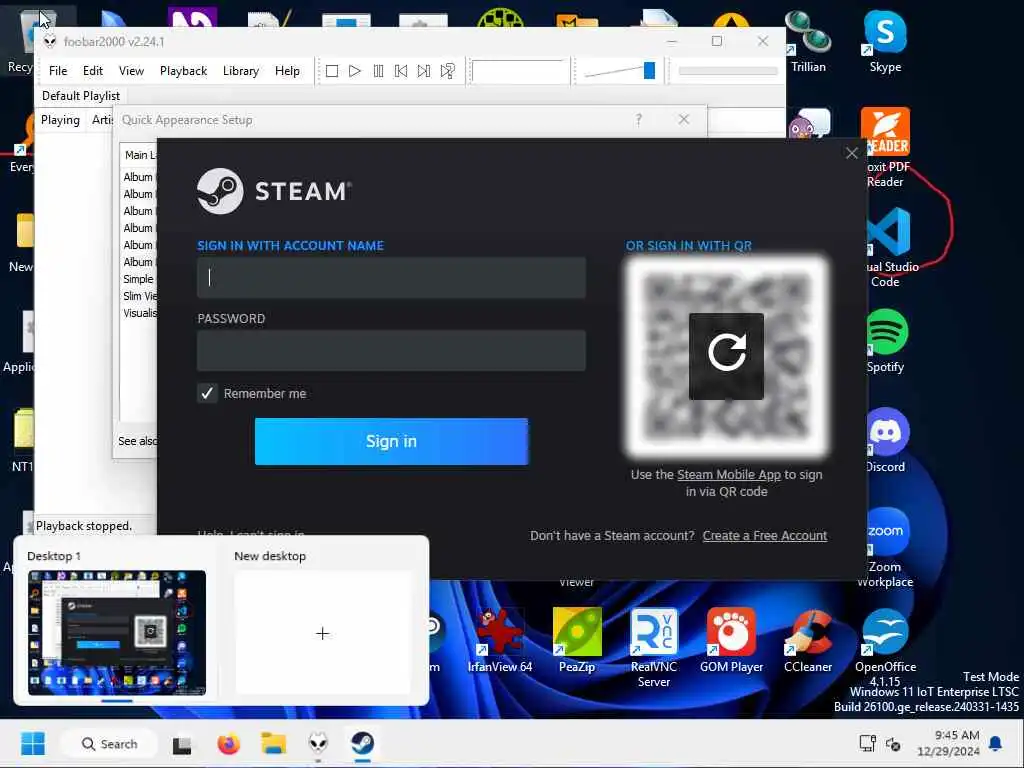1024x768 pixels.
Task: Open the Help menu in foobar2000
Action: [x=287, y=71]
